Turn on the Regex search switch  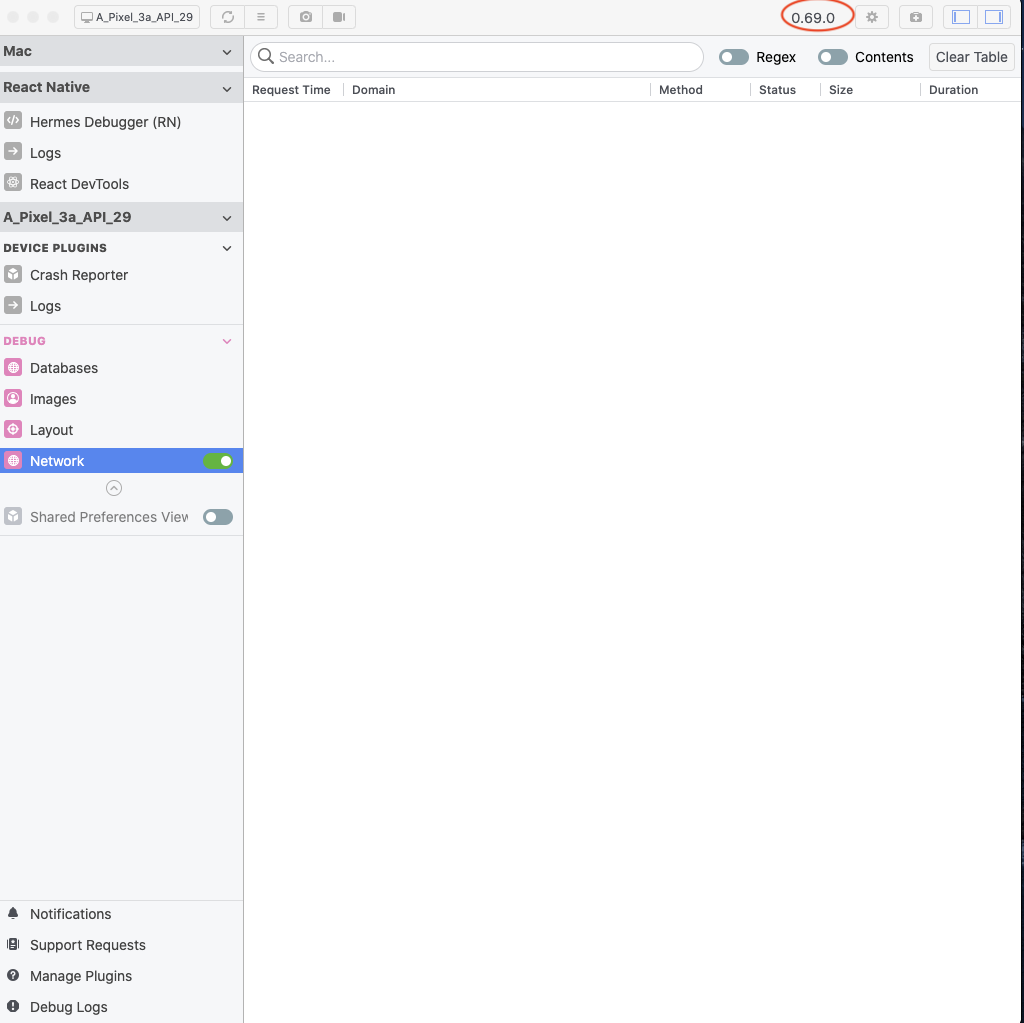click(x=733, y=57)
